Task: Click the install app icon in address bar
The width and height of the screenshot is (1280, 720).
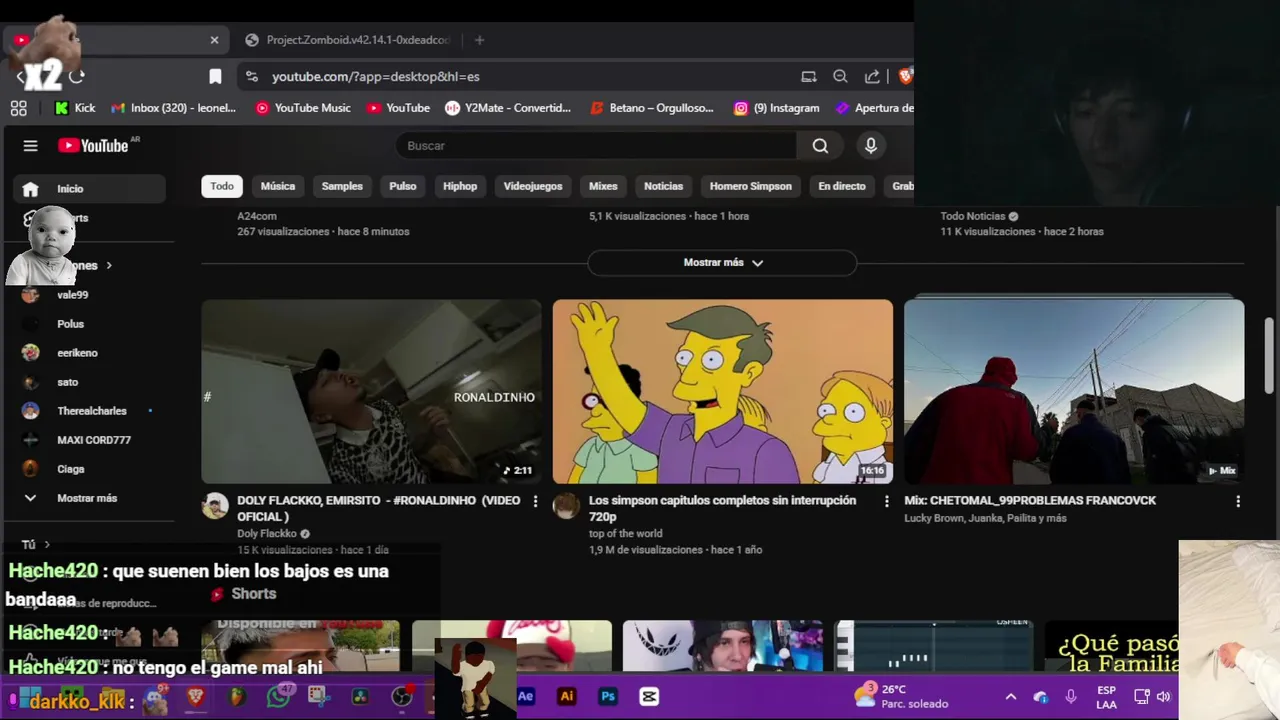Action: point(809,76)
